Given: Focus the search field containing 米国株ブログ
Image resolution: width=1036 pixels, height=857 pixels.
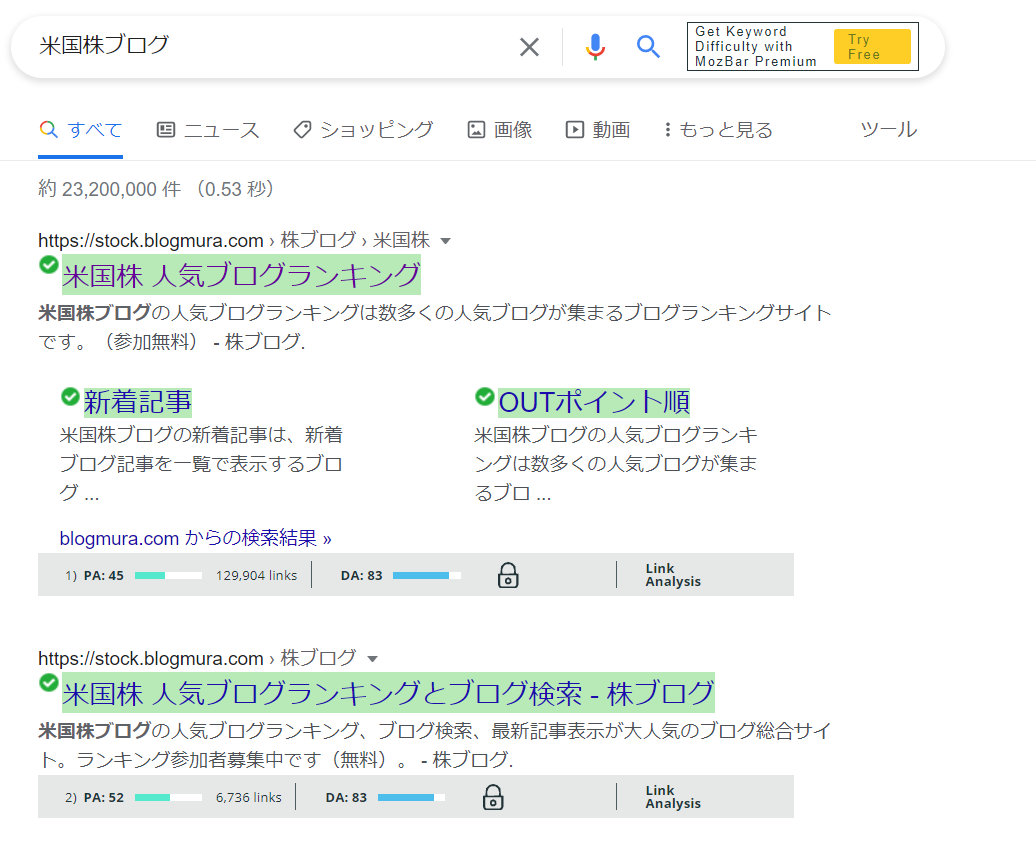Looking at the screenshot, I should [271, 46].
